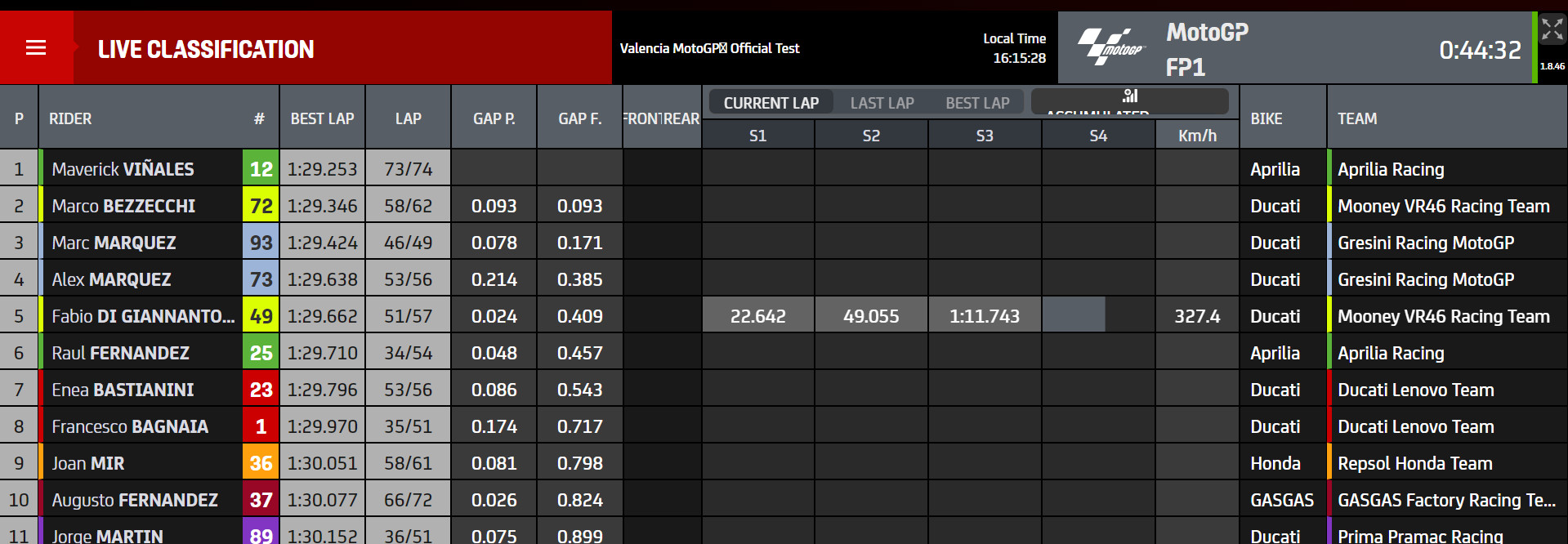Image resolution: width=1568 pixels, height=544 pixels.
Task: Open Maverick Viñales rider row
Action: tap(123, 169)
